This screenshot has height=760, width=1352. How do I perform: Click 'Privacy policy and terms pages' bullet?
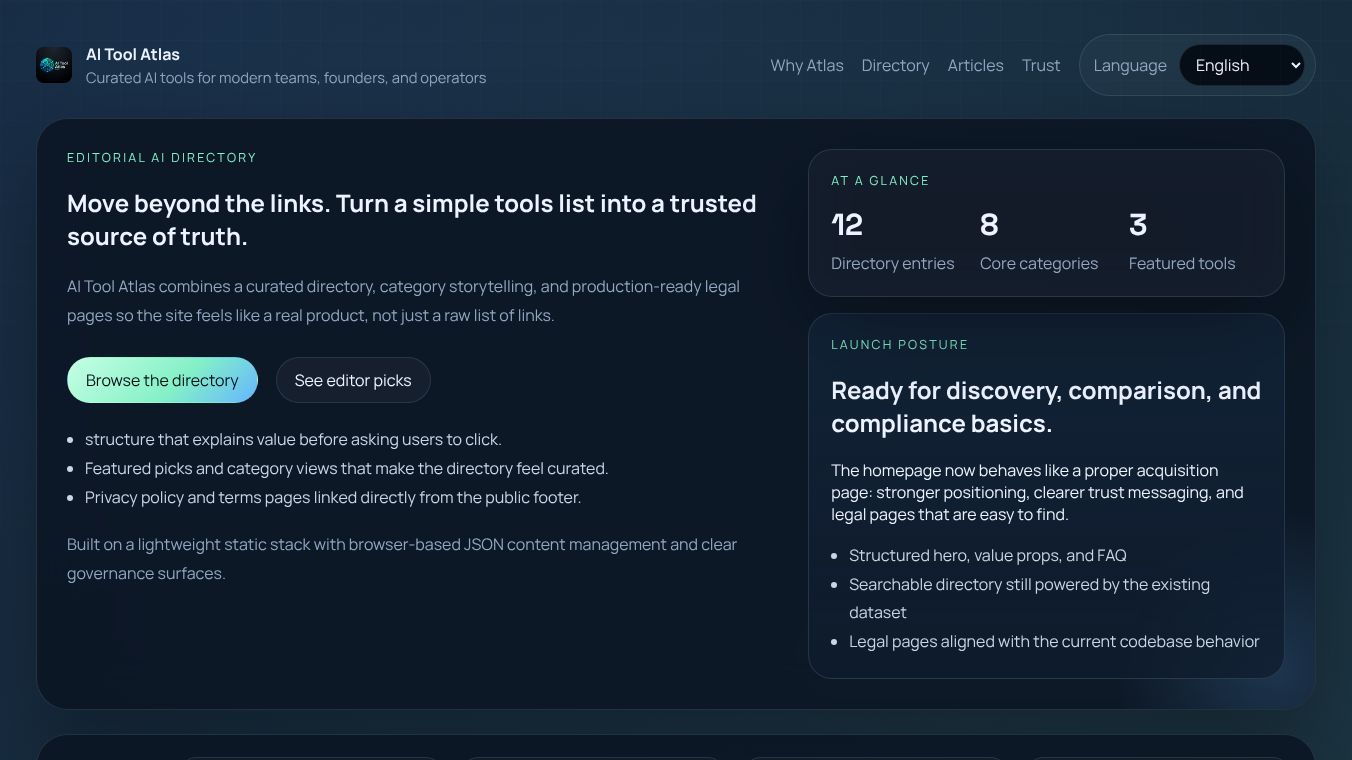pos(333,497)
